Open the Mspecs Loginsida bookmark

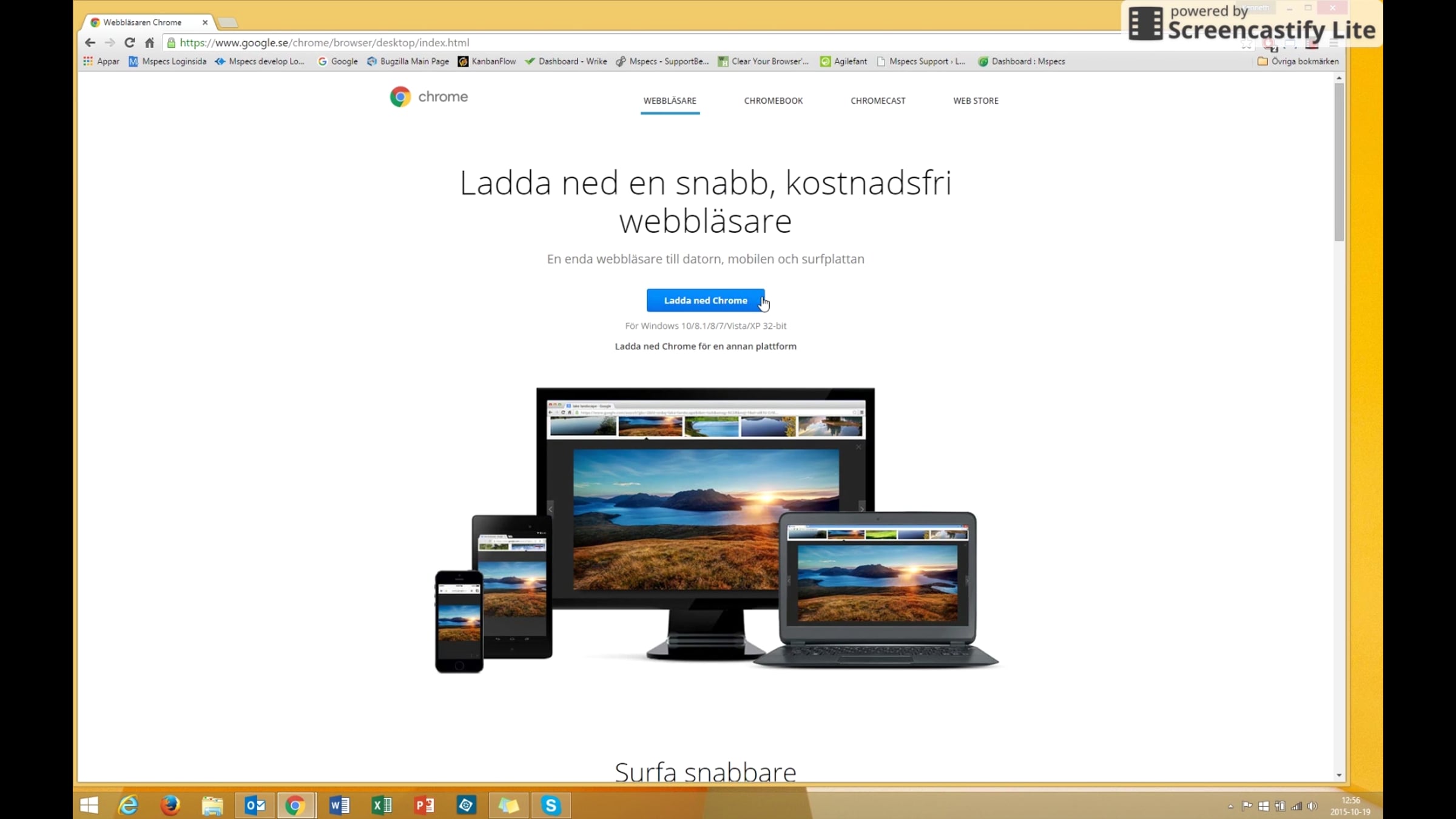[x=167, y=61]
